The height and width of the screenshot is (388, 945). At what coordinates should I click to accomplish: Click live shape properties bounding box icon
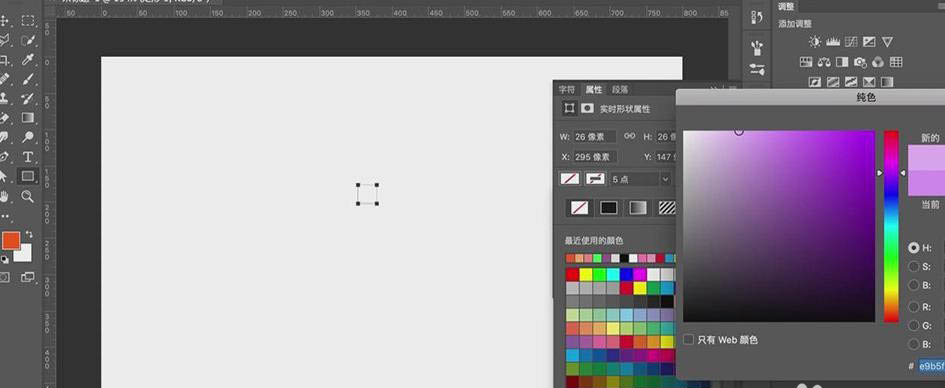(x=569, y=108)
